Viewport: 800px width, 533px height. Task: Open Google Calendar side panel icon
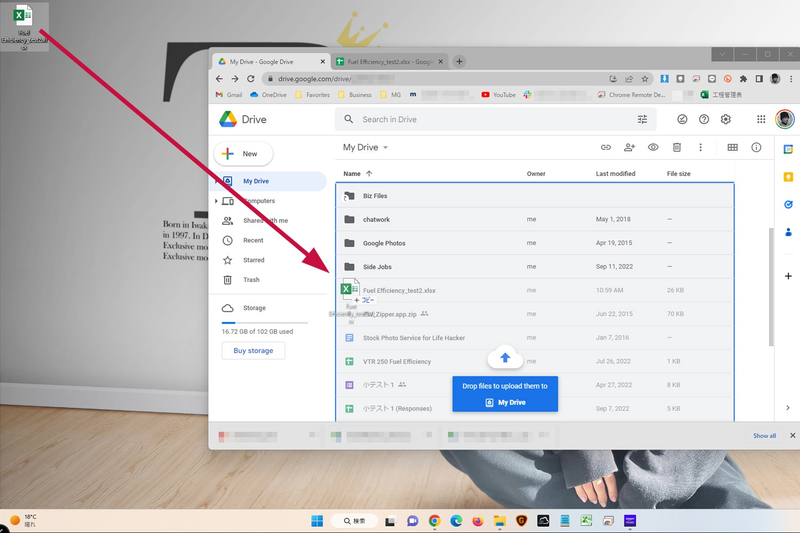pos(788,149)
